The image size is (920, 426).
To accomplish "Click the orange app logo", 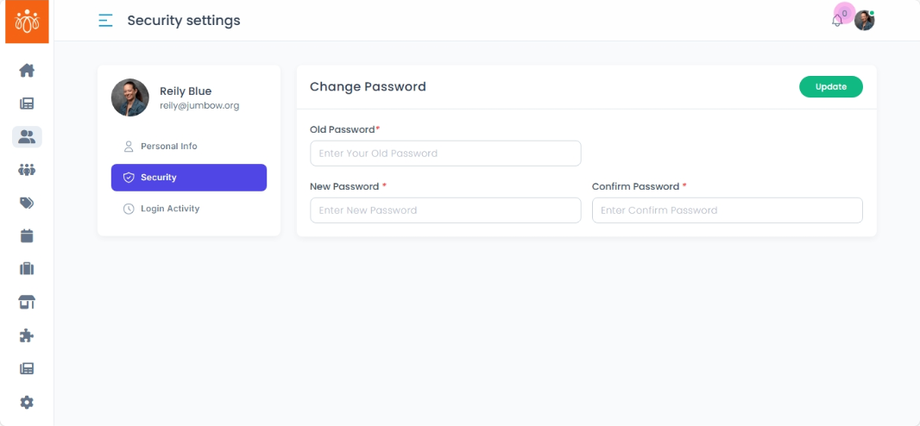I will tap(27, 21).
